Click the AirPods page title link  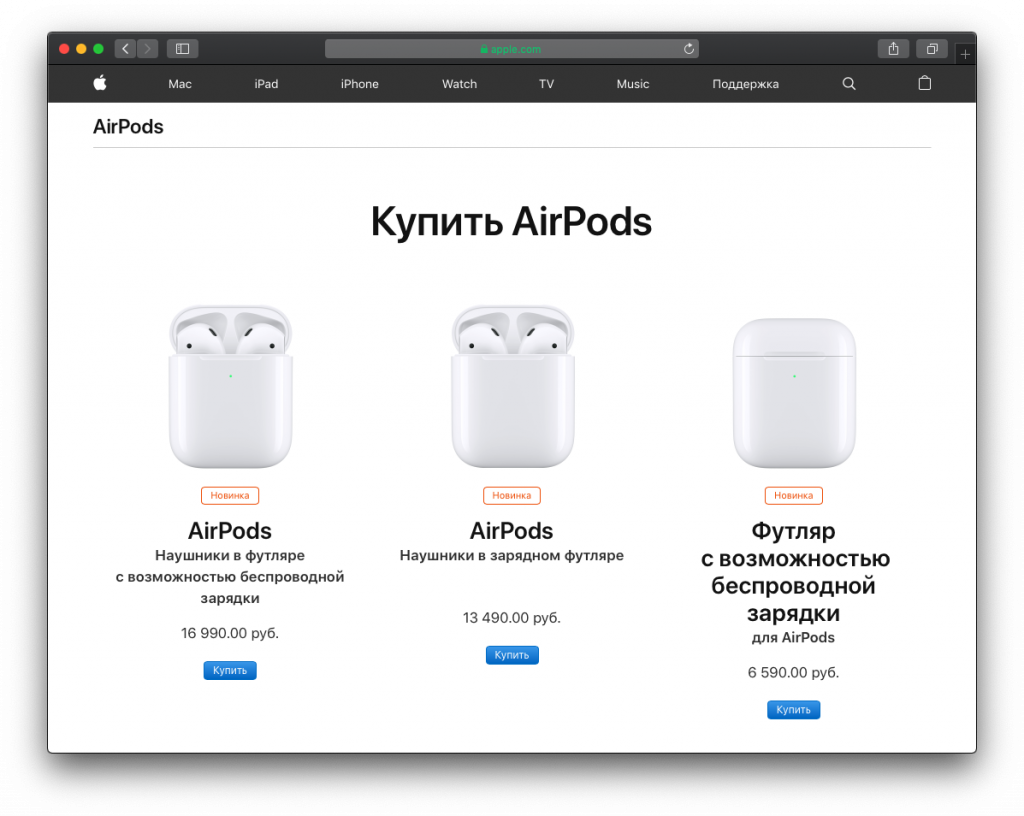(128, 127)
